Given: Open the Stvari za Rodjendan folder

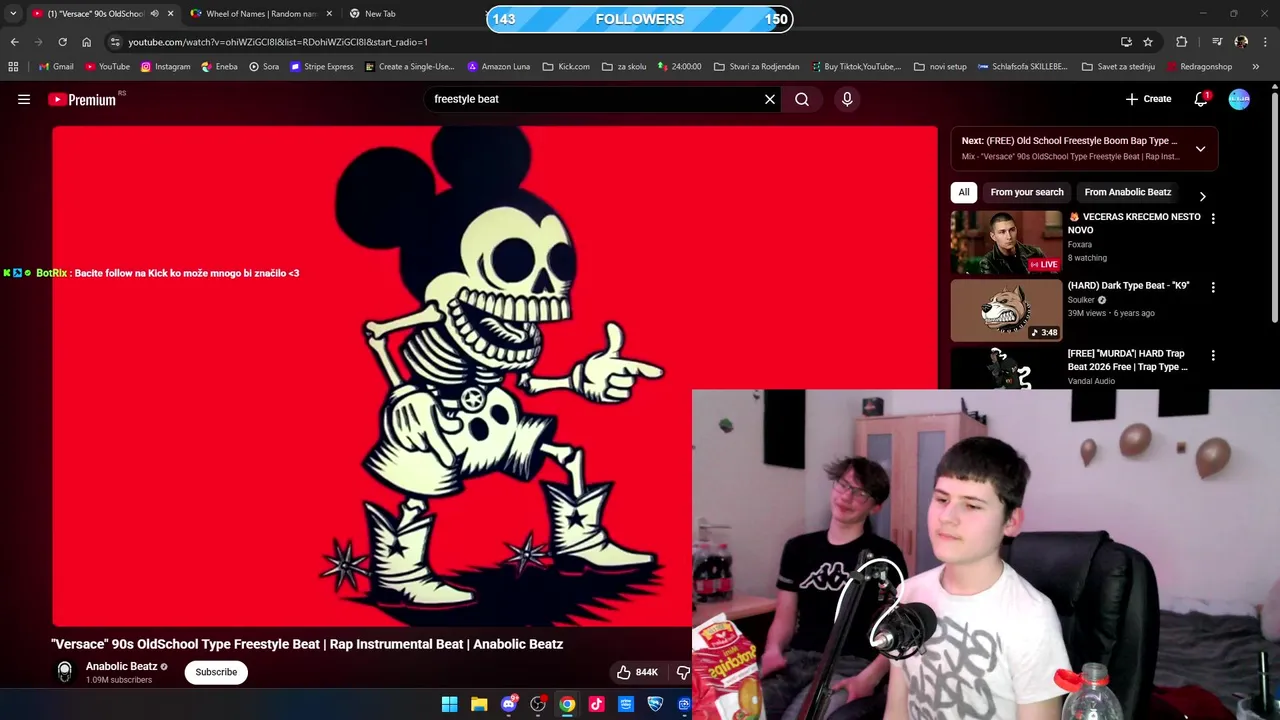Looking at the screenshot, I should click(756, 67).
